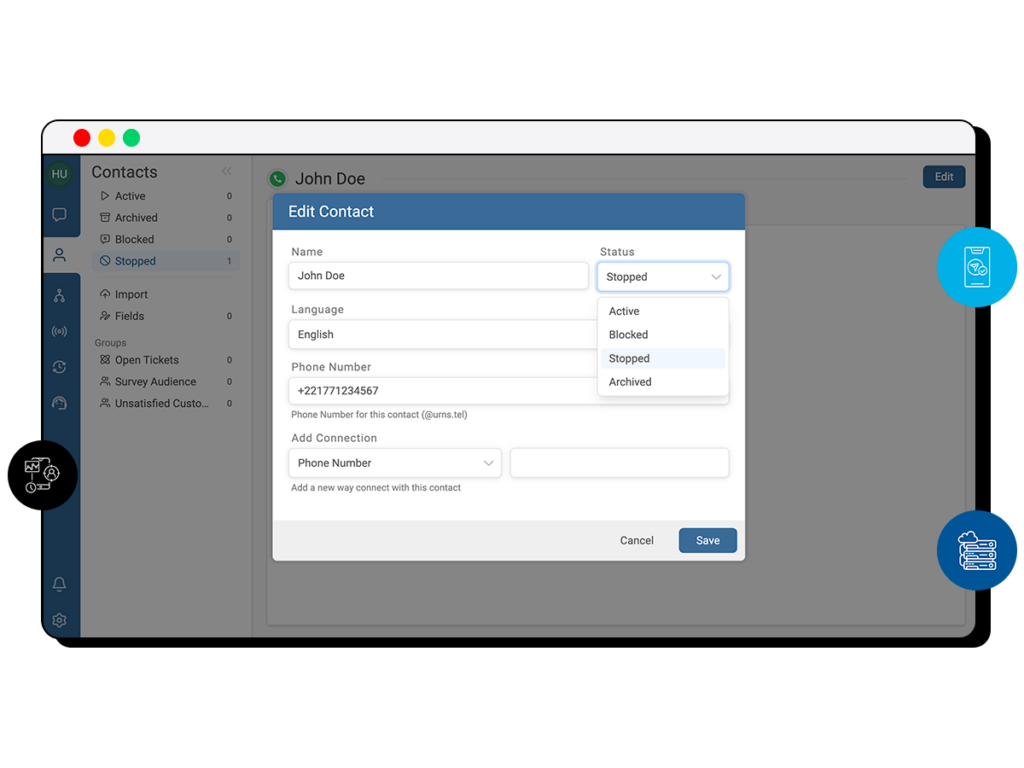
Task: Click the red window close dot
Action: click(82, 138)
